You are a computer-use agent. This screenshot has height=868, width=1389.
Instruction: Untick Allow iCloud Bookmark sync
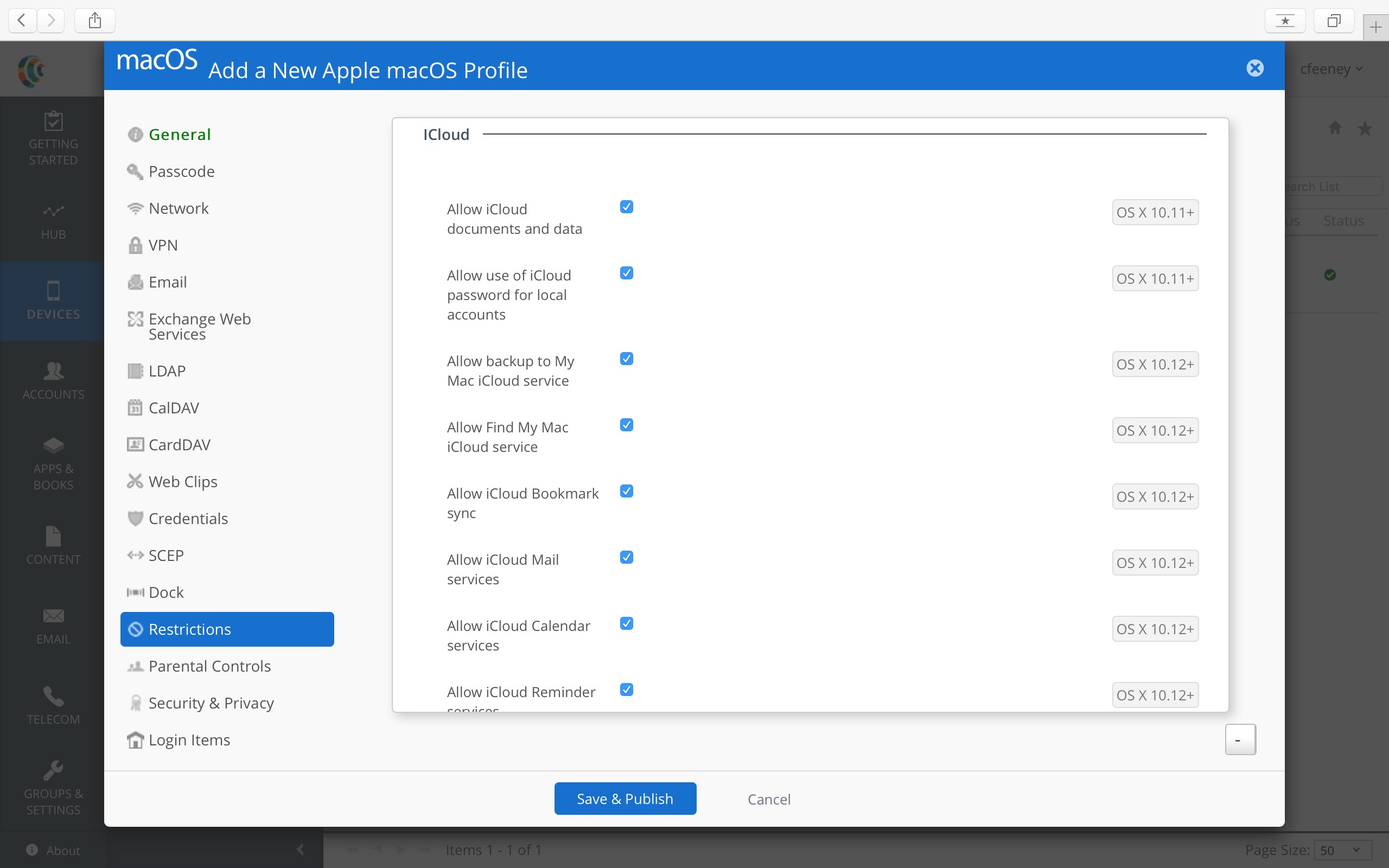point(626,492)
